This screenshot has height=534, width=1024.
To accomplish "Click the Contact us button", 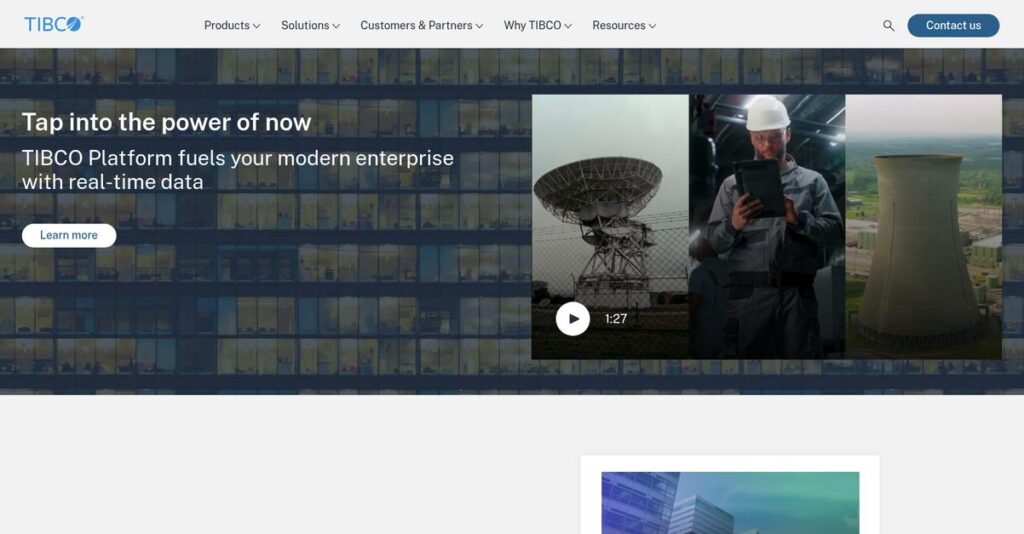I will tap(953, 25).
